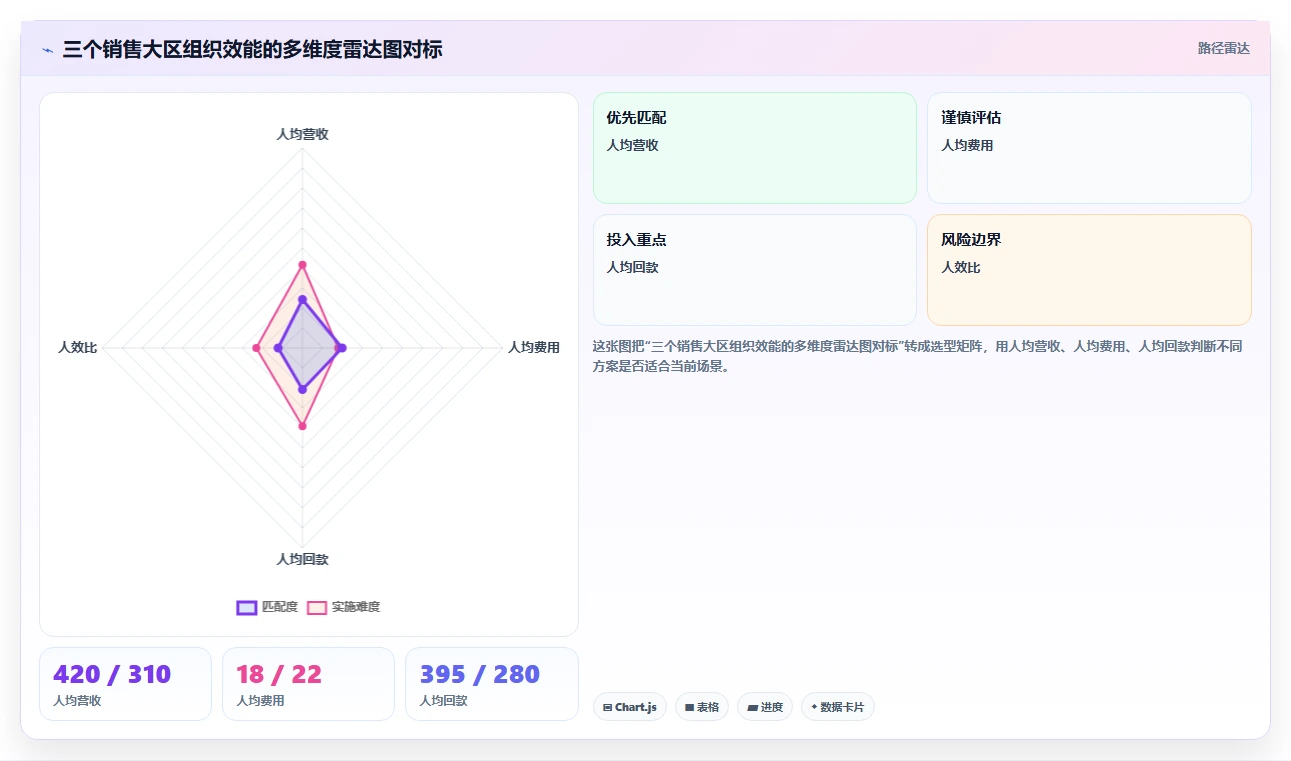Open the 投入重点 card
The height and width of the screenshot is (761, 1291).
coord(755,270)
